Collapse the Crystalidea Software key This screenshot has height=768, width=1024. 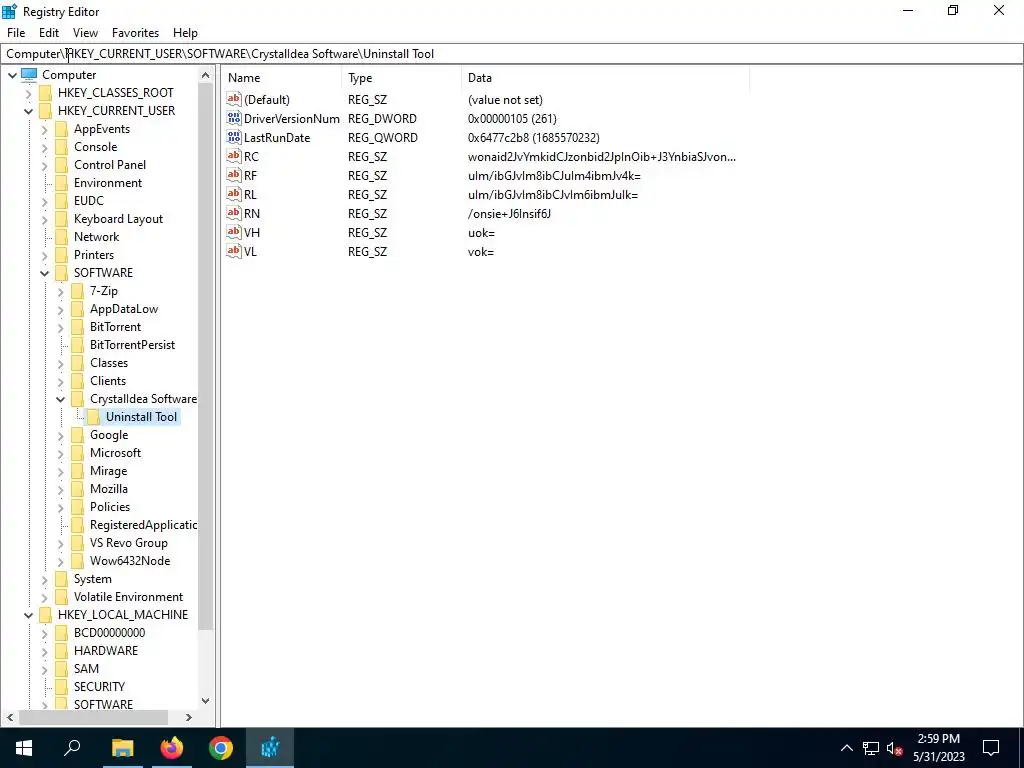(x=60, y=399)
